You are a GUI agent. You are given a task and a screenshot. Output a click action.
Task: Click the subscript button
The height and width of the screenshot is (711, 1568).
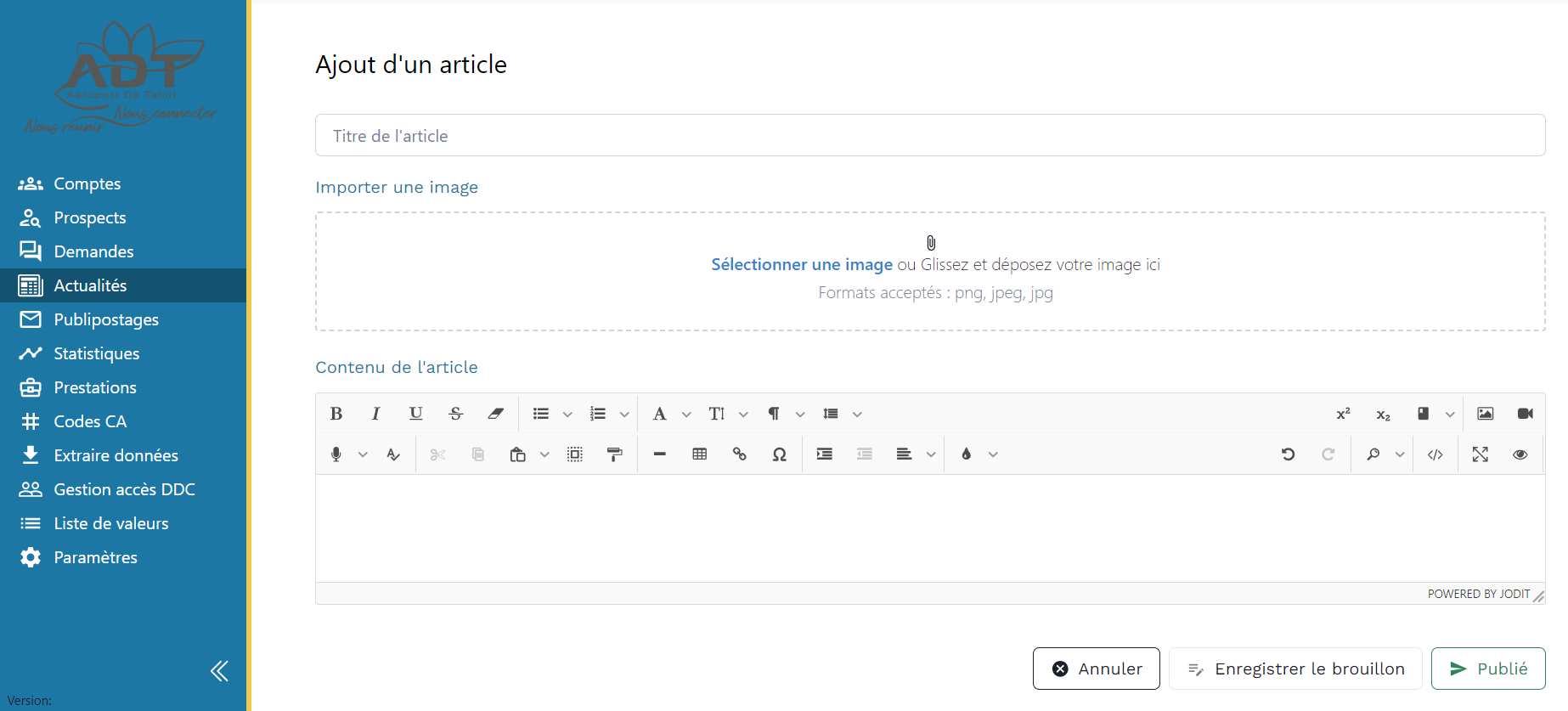(x=1383, y=414)
